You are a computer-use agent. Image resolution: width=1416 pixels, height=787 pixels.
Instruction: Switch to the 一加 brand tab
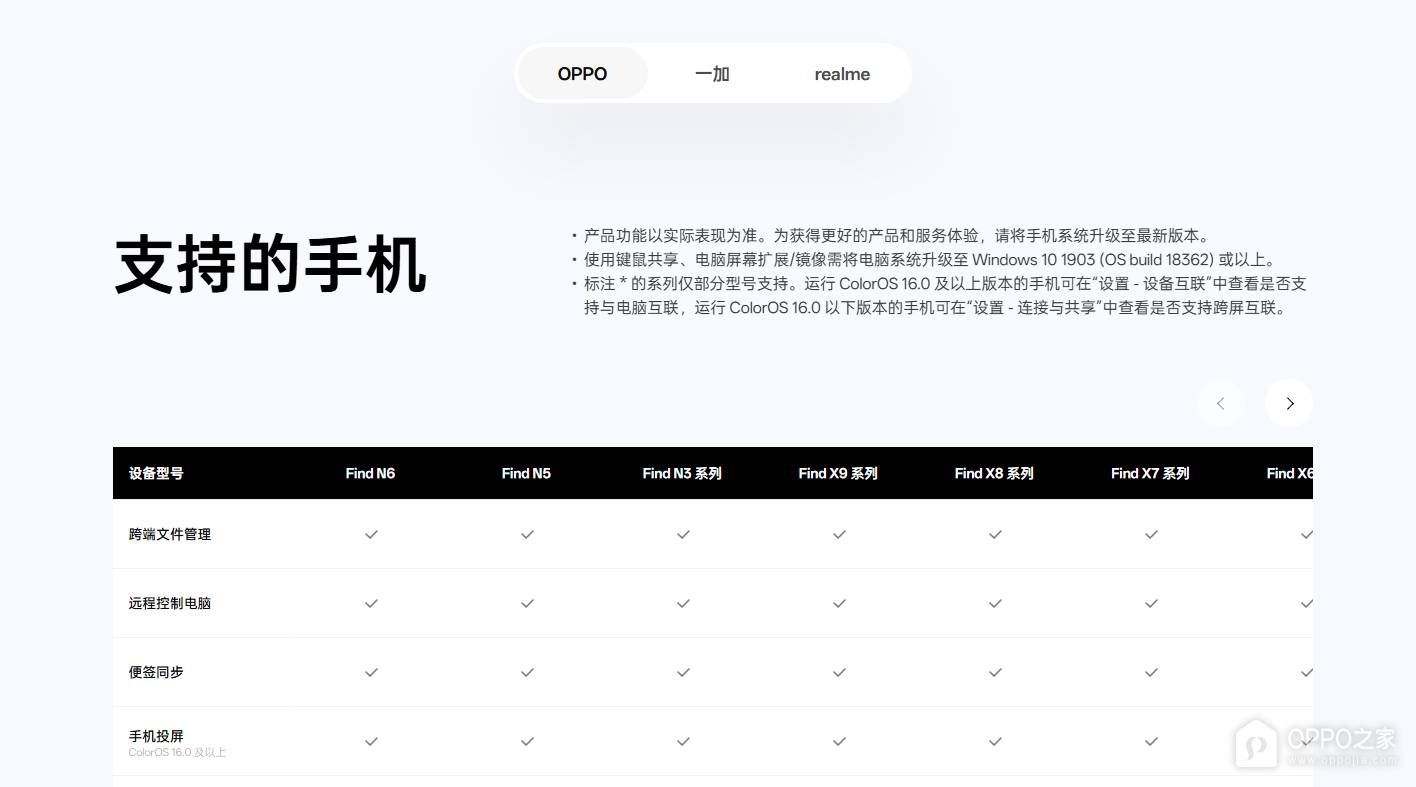point(713,73)
